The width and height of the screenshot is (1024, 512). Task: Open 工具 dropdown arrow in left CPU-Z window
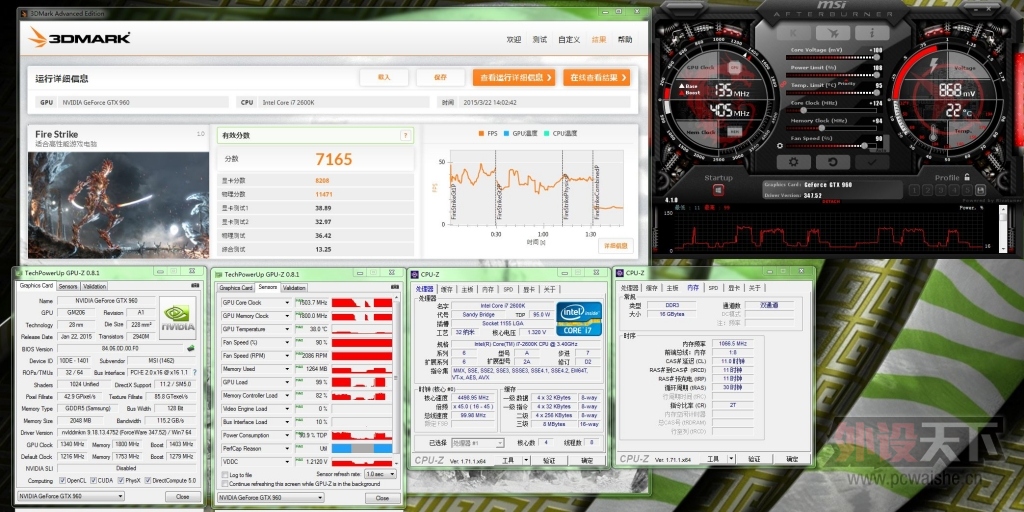[x=526, y=460]
